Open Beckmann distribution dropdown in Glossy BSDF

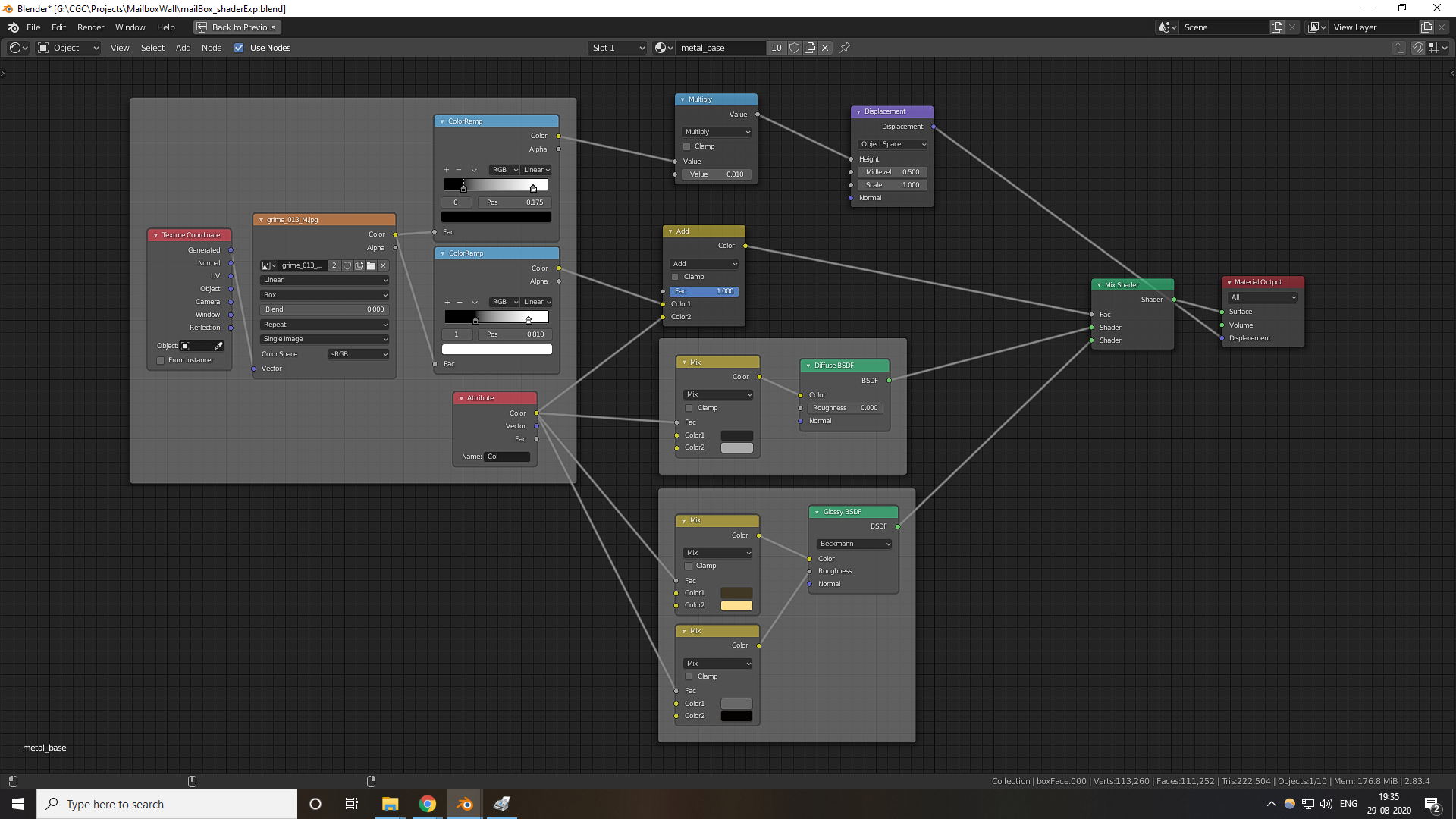[855, 544]
